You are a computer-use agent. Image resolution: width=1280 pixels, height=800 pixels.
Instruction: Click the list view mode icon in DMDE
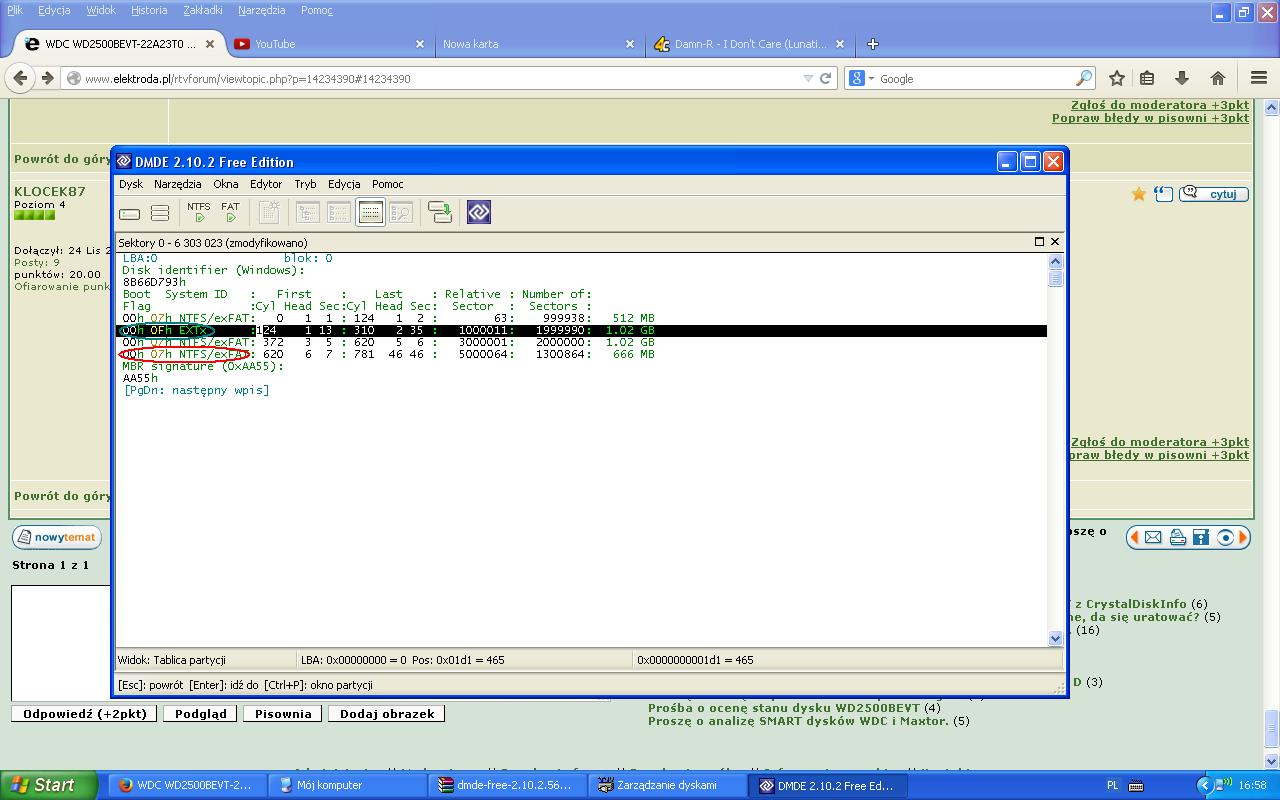(339, 212)
